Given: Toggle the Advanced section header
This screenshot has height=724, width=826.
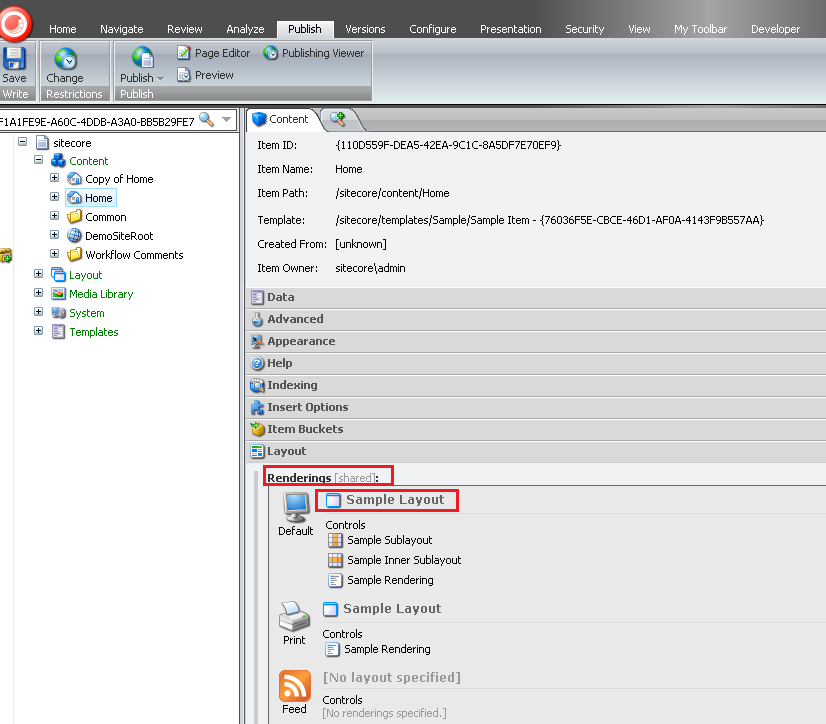Looking at the screenshot, I should pyautogui.click(x=536, y=319).
